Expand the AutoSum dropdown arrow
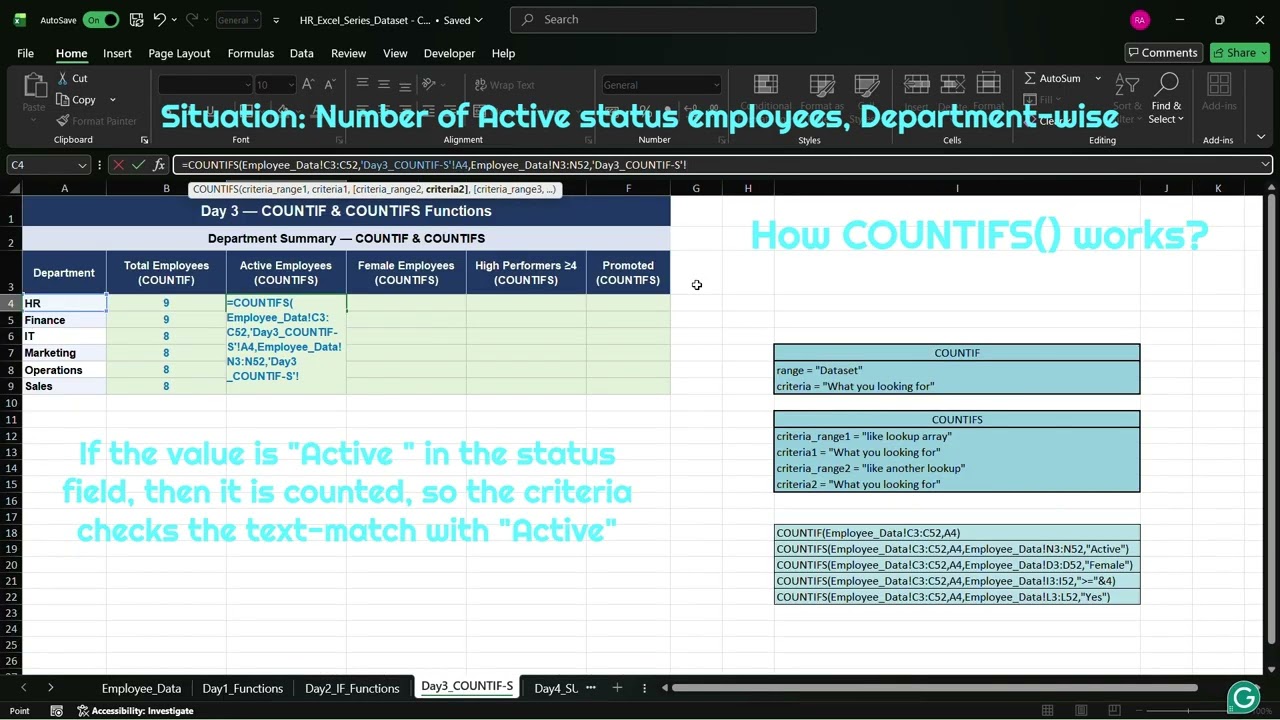The image size is (1280, 720). 1097,78
